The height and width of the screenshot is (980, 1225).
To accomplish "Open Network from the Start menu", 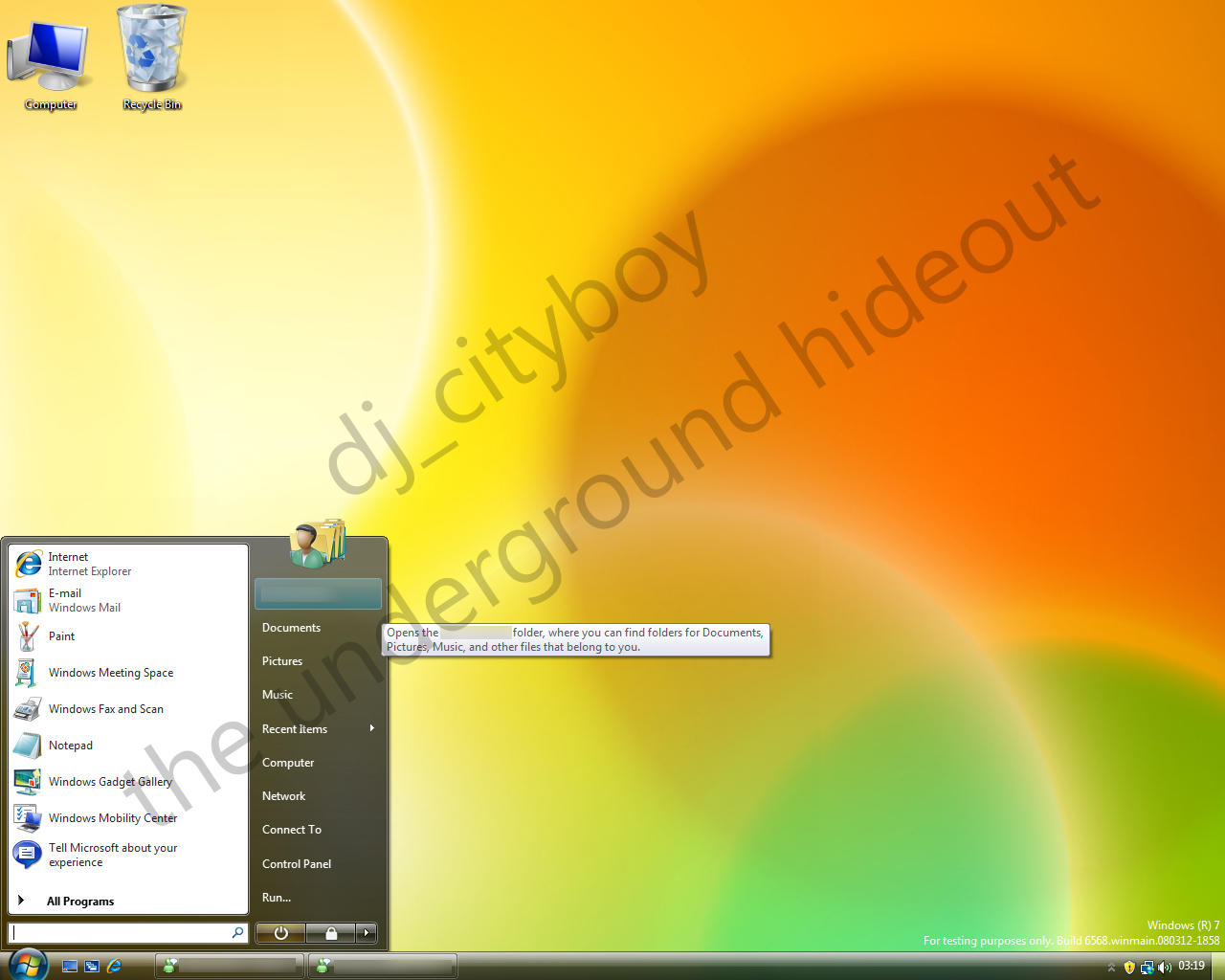I will (x=319, y=796).
